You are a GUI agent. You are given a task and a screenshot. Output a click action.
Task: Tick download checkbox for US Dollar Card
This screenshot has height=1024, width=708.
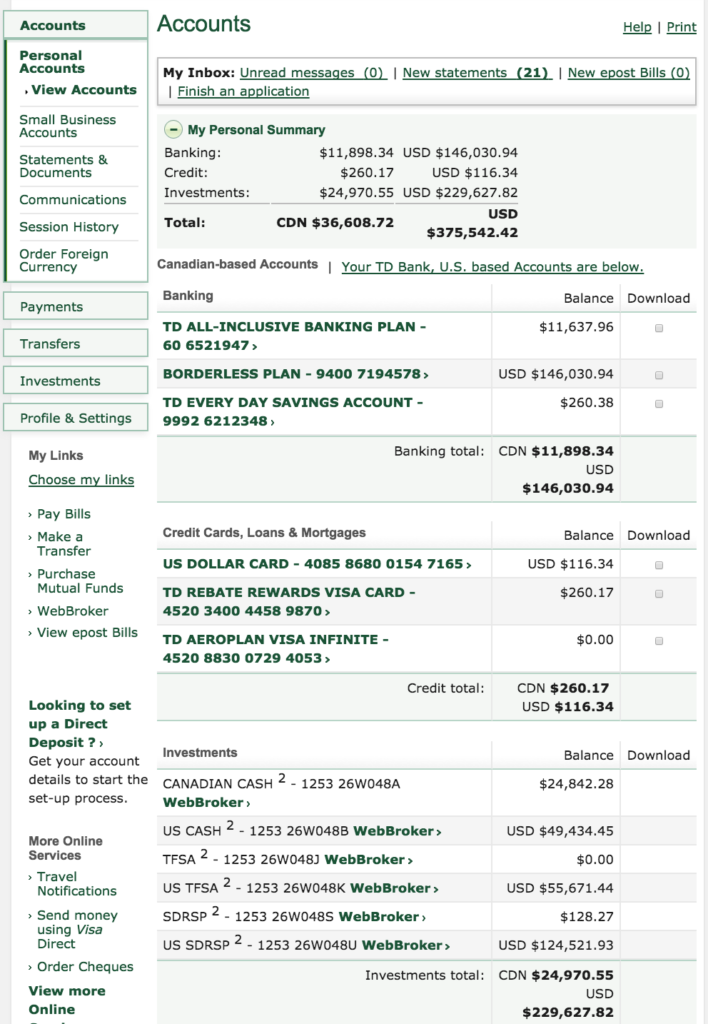659,565
